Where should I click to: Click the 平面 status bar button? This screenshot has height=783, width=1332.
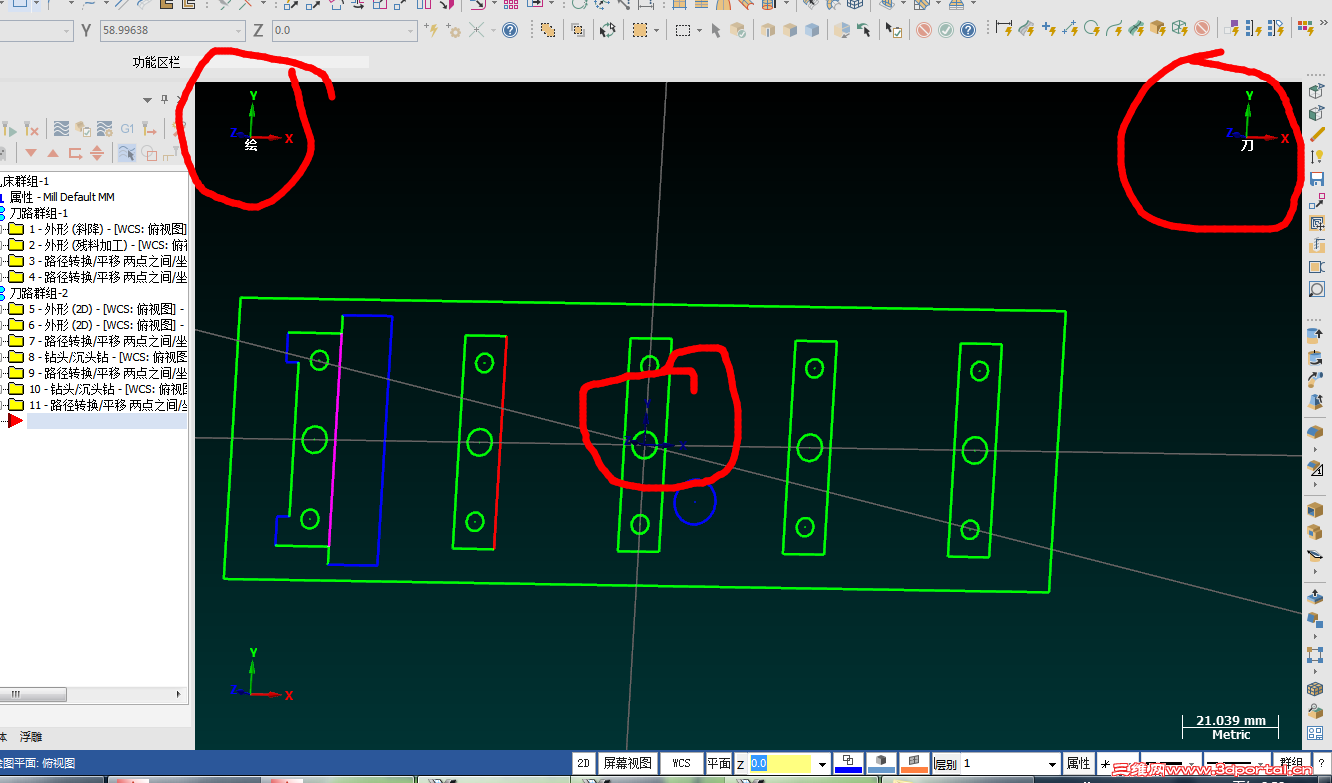tap(719, 763)
